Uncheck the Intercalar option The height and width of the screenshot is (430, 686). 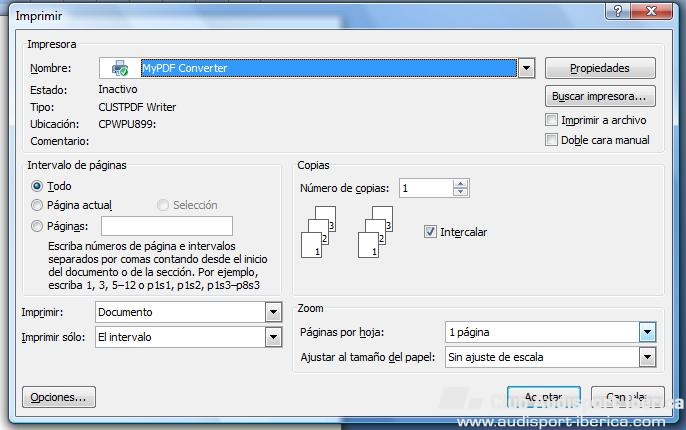[x=430, y=231]
